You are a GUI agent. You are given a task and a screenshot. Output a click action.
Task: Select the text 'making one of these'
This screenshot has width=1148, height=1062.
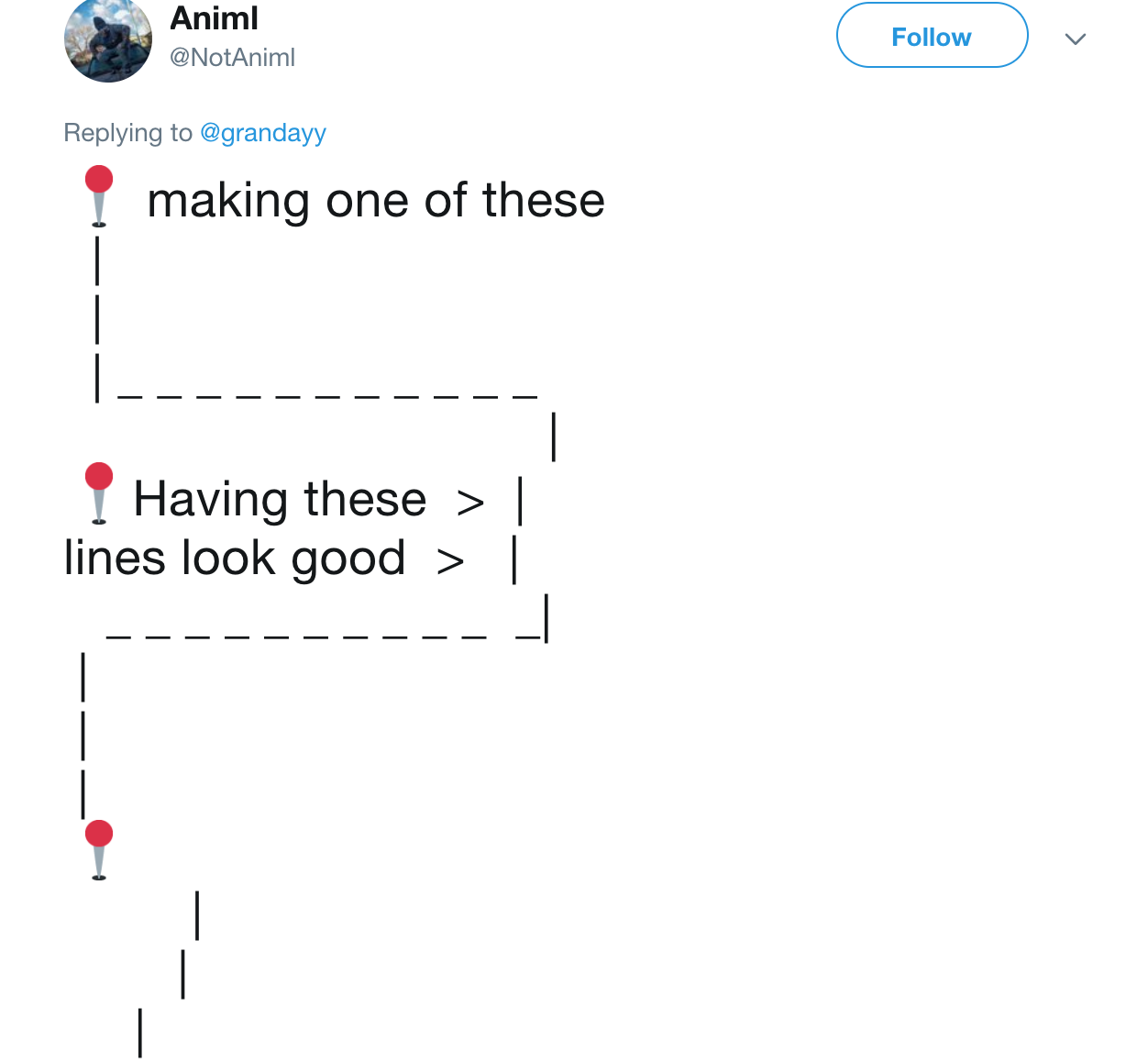pyautogui.click(x=376, y=200)
